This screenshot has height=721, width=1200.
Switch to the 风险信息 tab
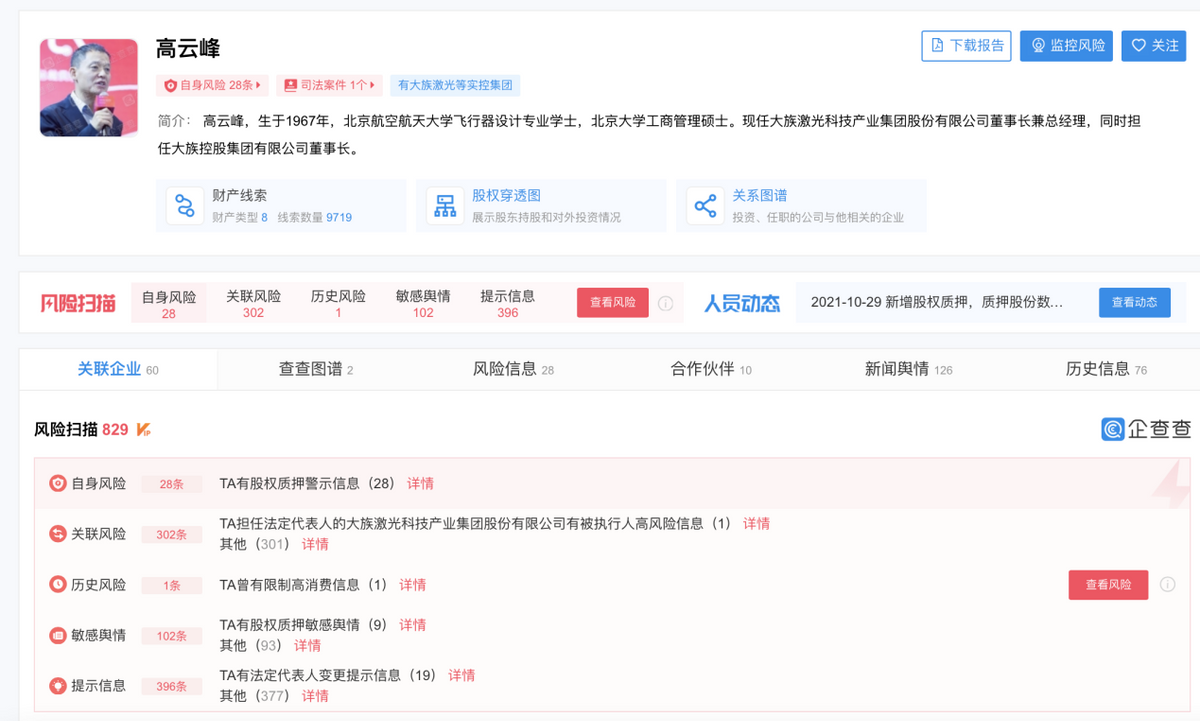513,369
